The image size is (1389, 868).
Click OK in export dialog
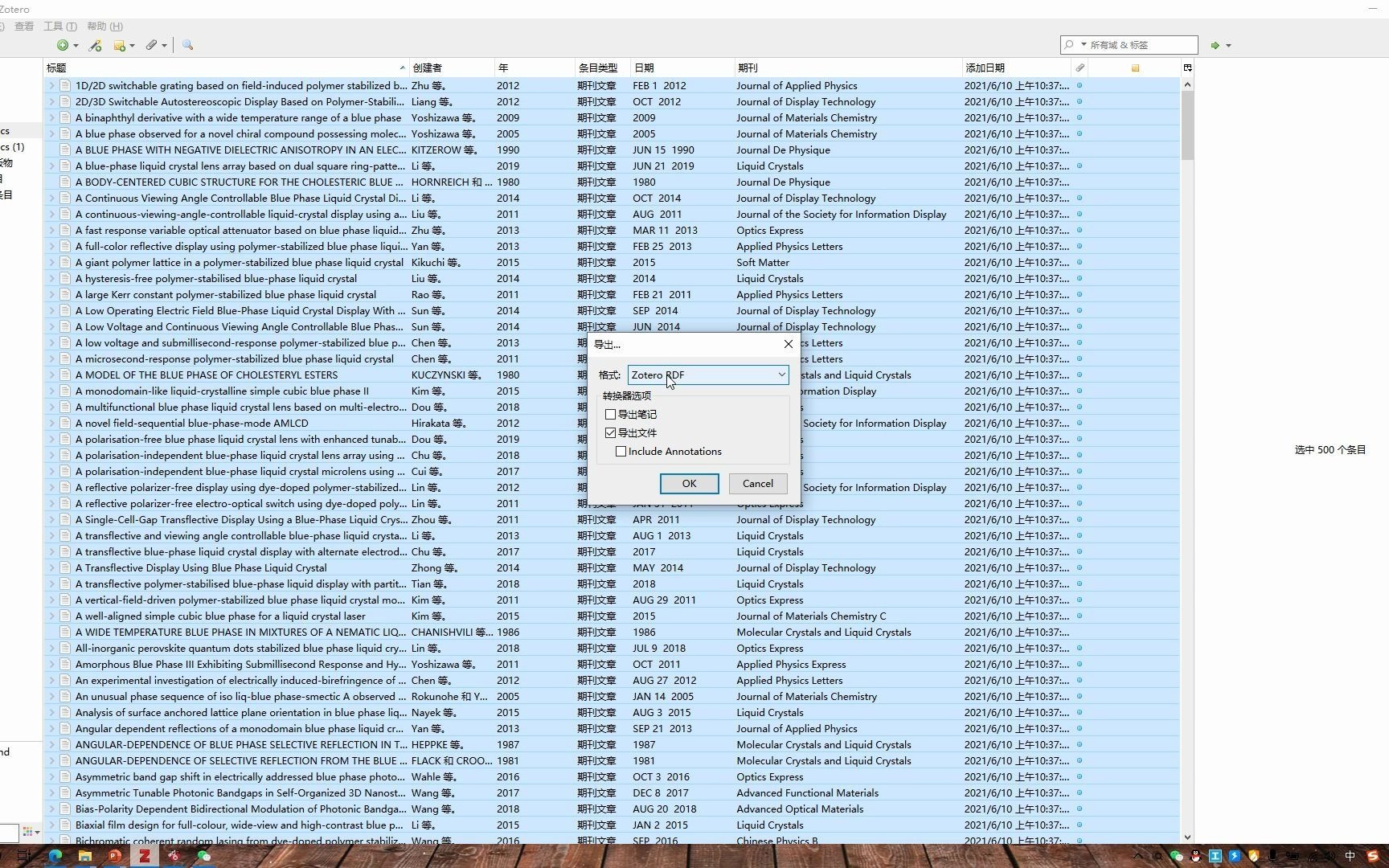pos(689,484)
